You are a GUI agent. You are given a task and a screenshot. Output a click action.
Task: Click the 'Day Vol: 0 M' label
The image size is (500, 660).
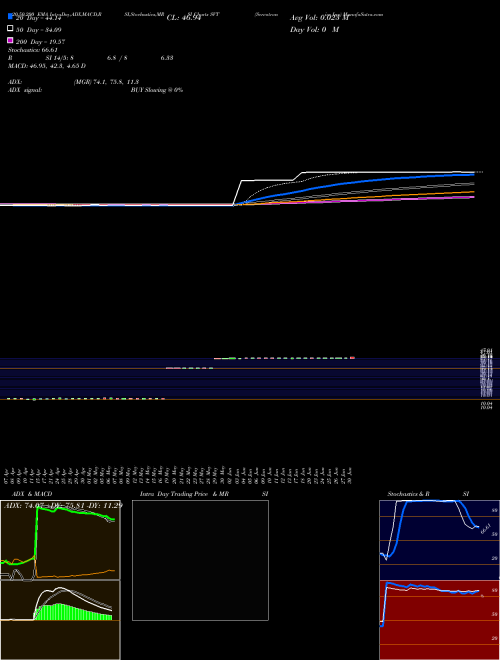click(x=314, y=30)
